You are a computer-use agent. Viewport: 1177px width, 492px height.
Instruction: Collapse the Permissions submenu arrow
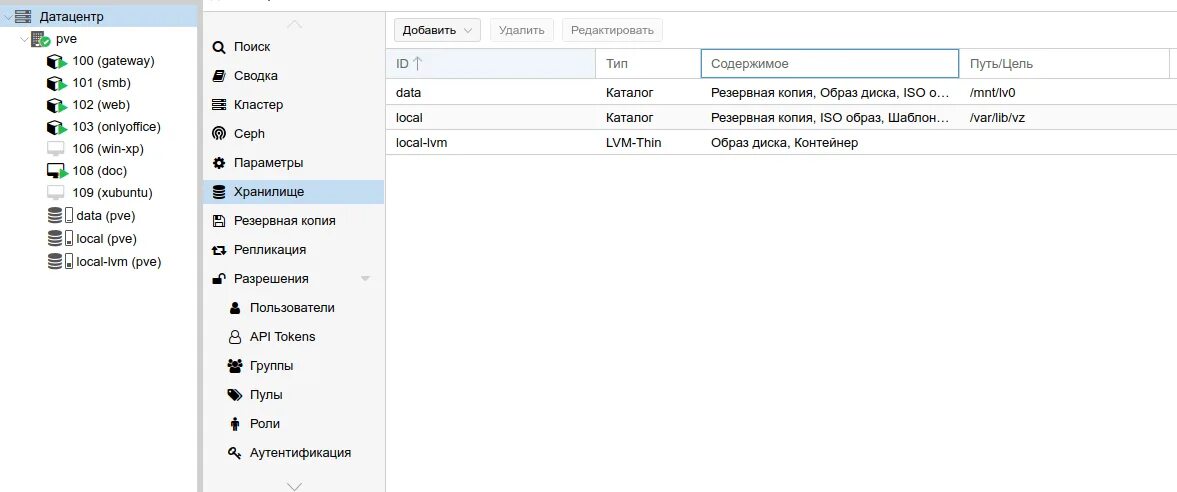tap(365, 279)
